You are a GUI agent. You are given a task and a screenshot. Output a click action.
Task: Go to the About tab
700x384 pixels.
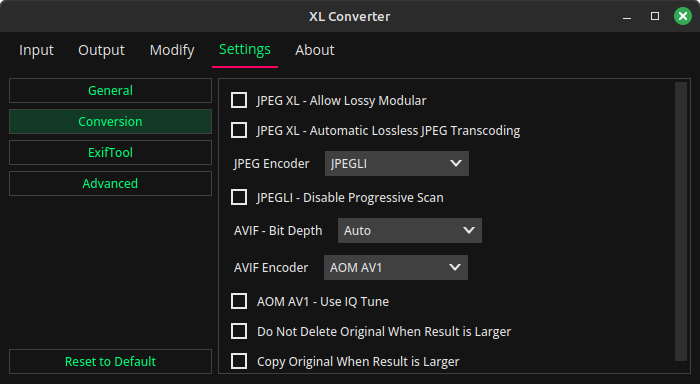[x=314, y=50]
